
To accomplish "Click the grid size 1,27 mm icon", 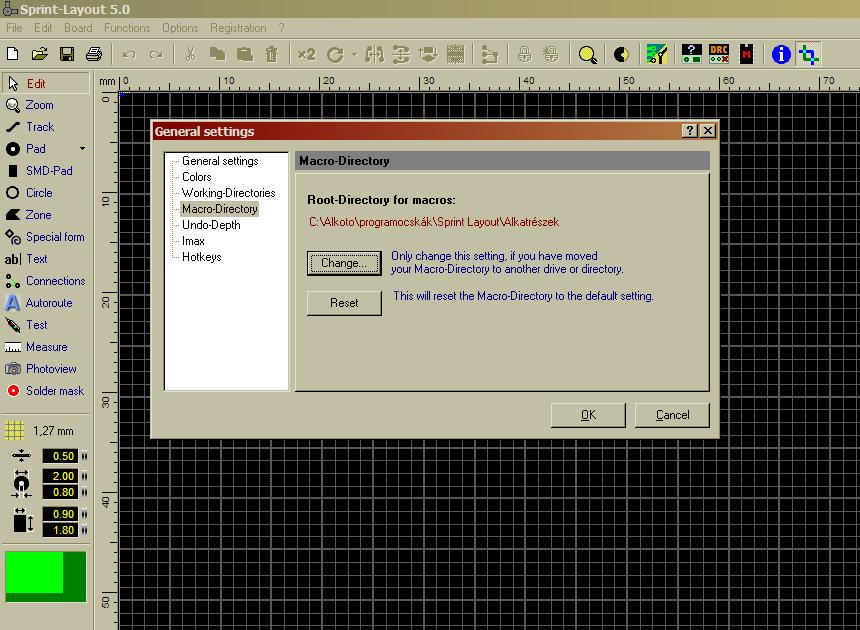I will pos(15,430).
